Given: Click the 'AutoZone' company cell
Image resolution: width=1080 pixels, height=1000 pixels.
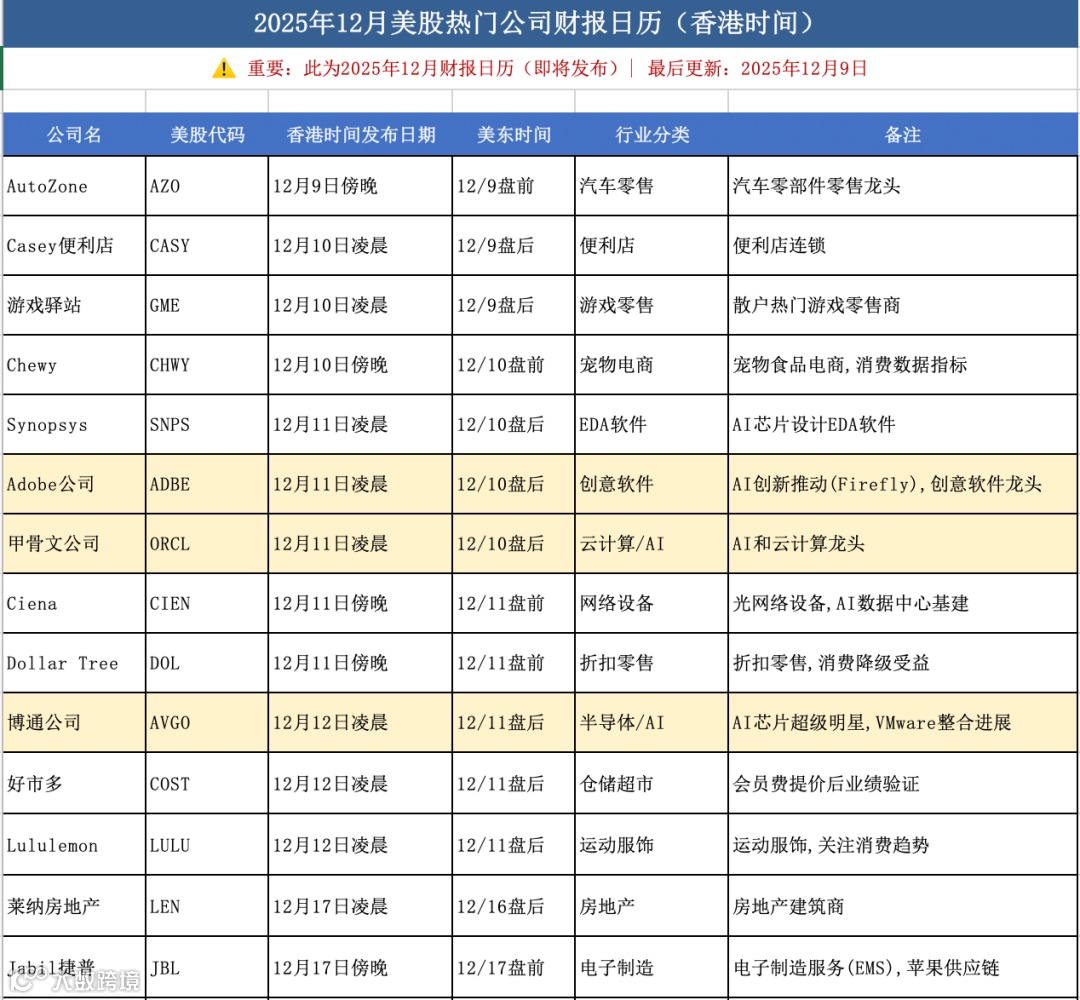Looking at the screenshot, I should pos(74,186).
